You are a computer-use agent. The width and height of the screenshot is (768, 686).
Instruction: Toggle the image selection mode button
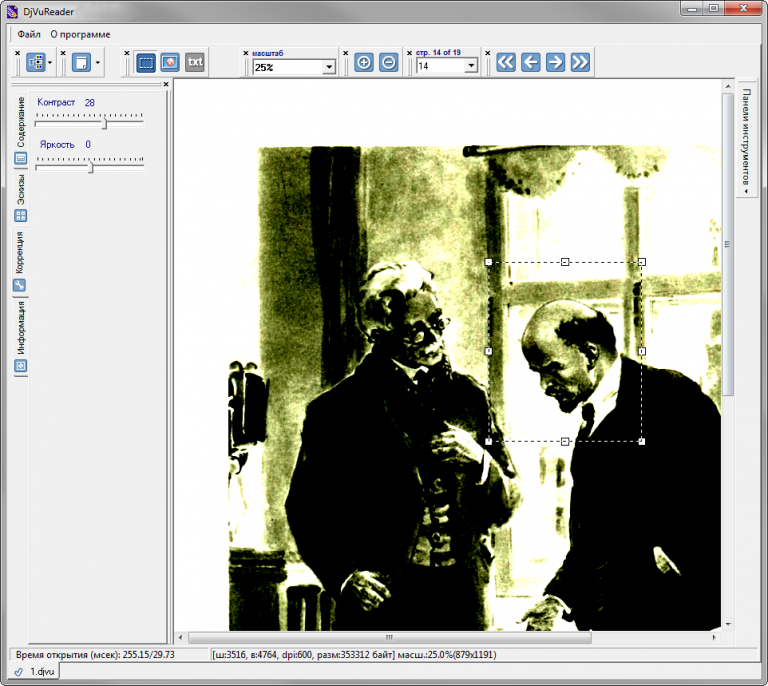(x=170, y=62)
